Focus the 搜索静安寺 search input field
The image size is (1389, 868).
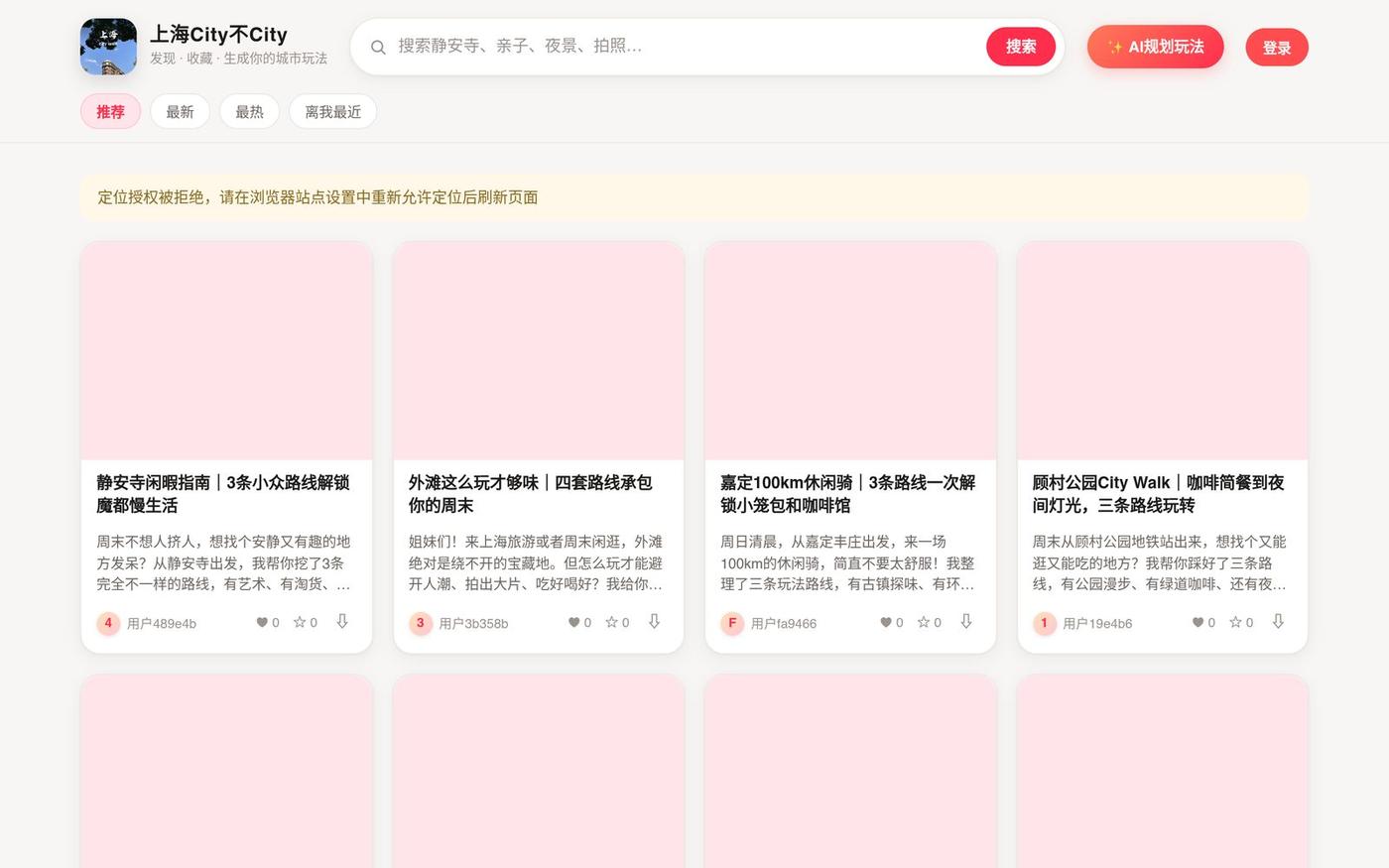(x=685, y=47)
